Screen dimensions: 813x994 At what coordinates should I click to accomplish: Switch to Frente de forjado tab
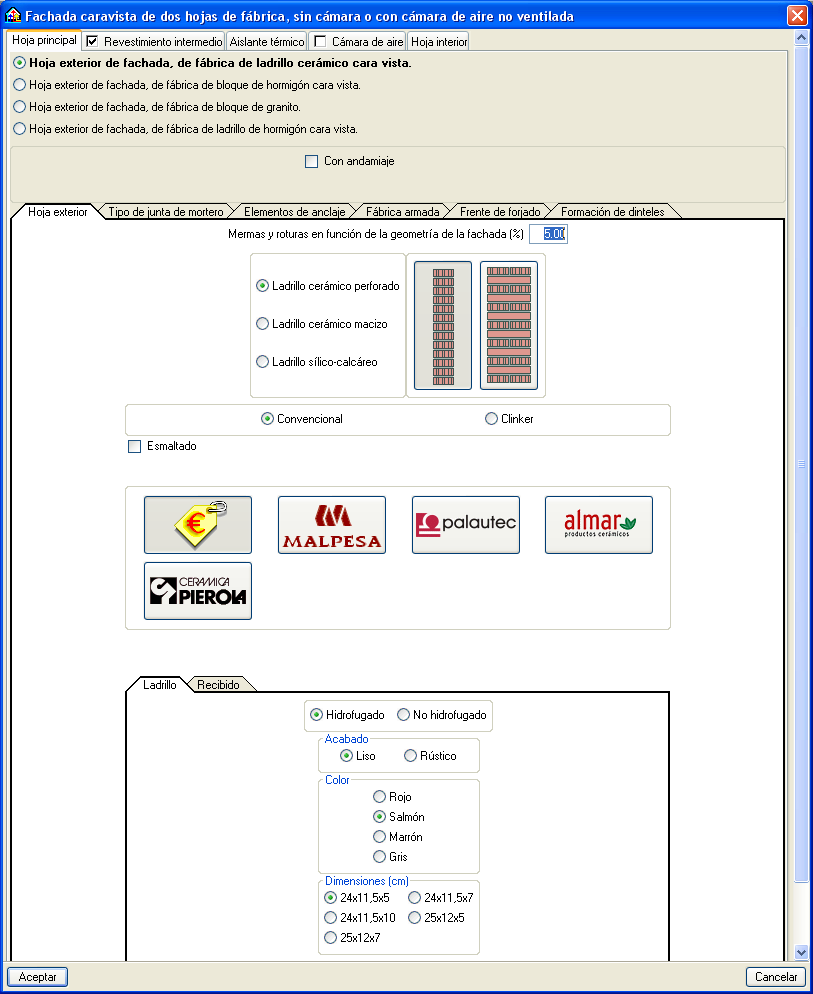click(500, 212)
